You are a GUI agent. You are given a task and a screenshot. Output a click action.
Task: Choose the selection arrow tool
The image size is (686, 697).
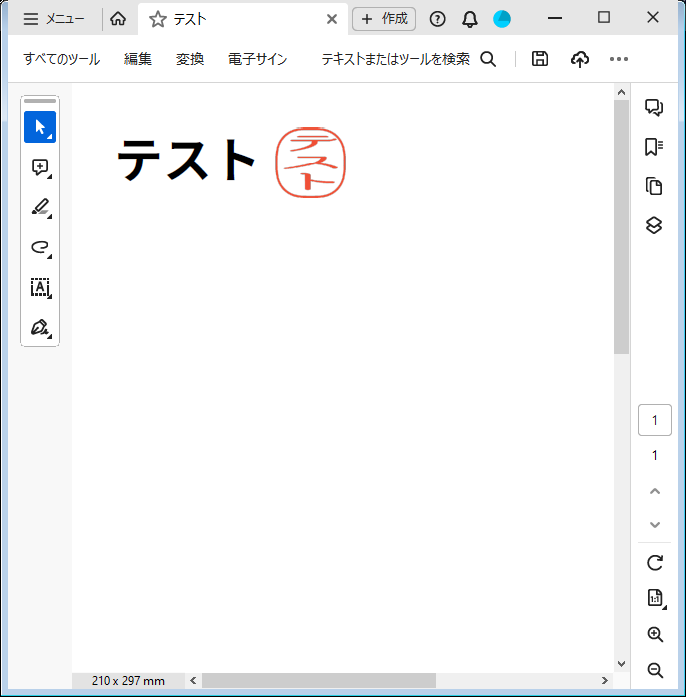click(40, 127)
